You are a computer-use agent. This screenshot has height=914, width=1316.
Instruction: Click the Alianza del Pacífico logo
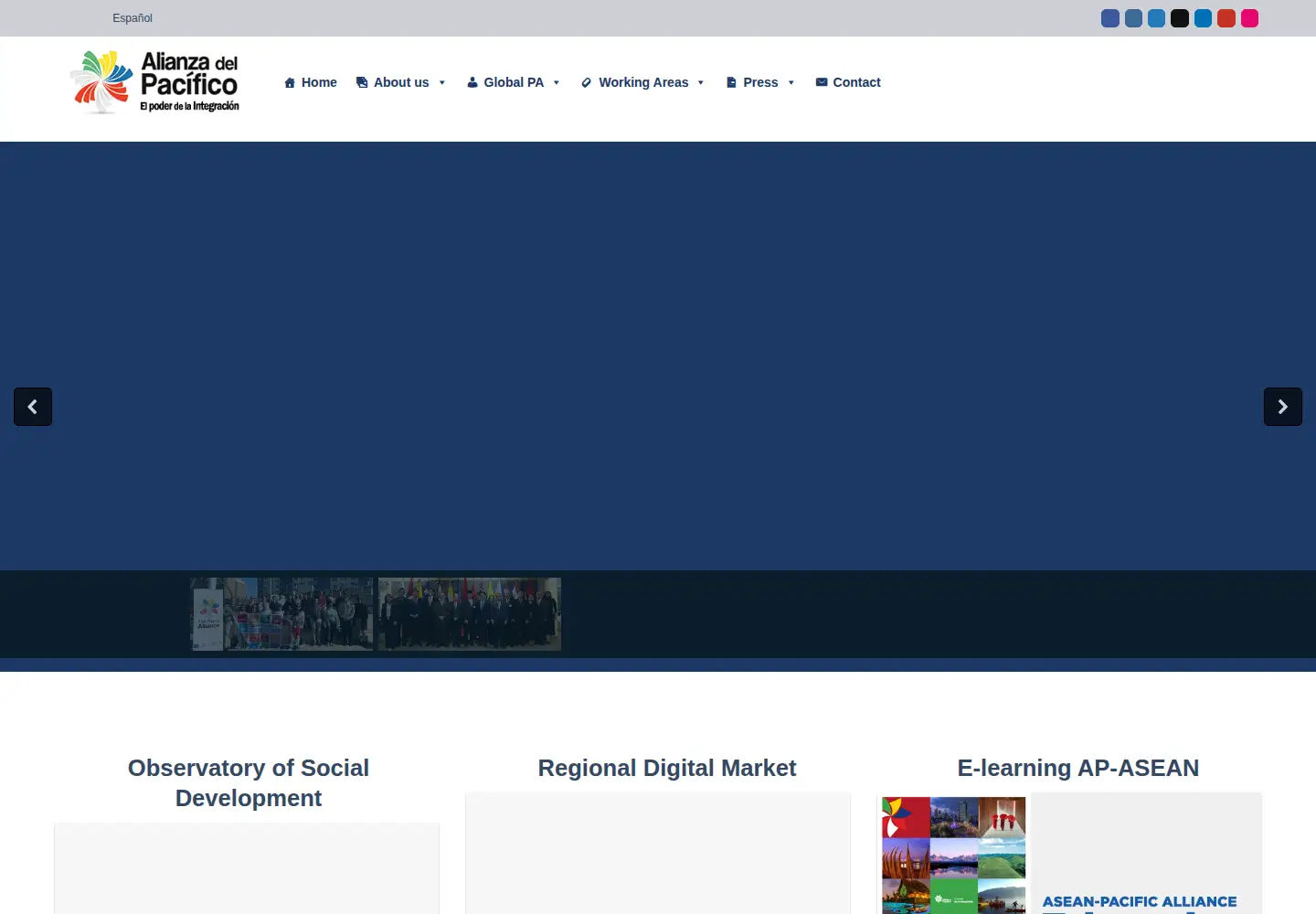click(x=154, y=82)
